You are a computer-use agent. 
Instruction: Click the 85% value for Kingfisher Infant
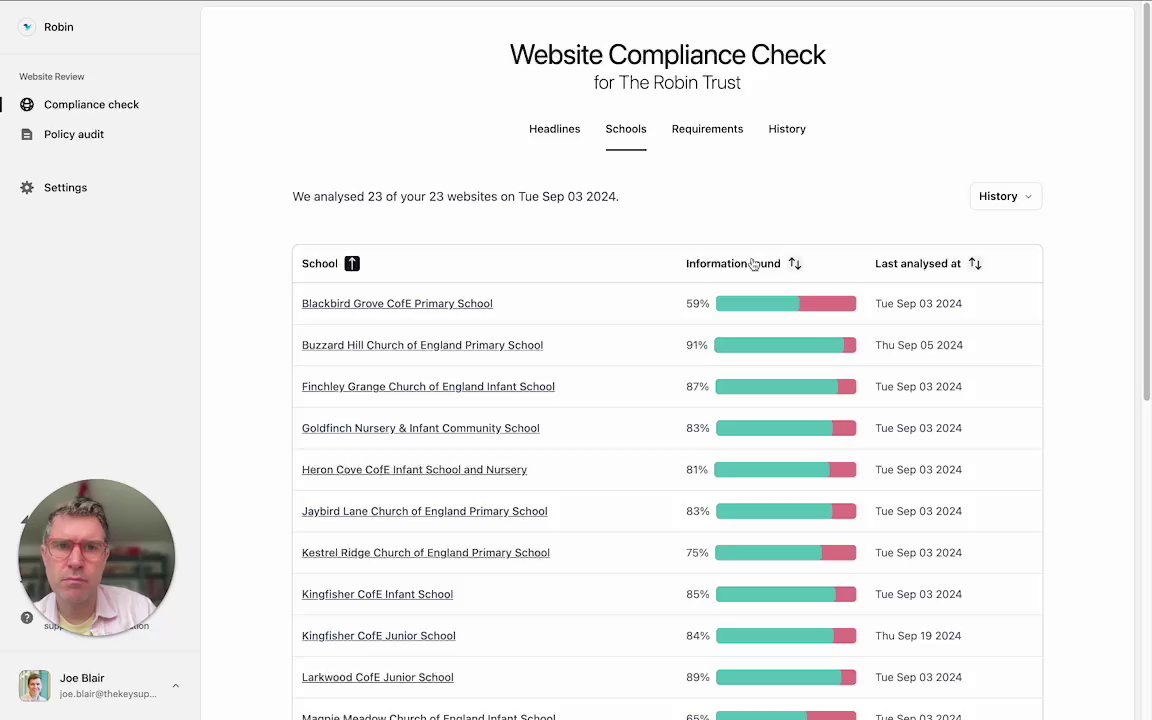pyautogui.click(x=698, y=594)
